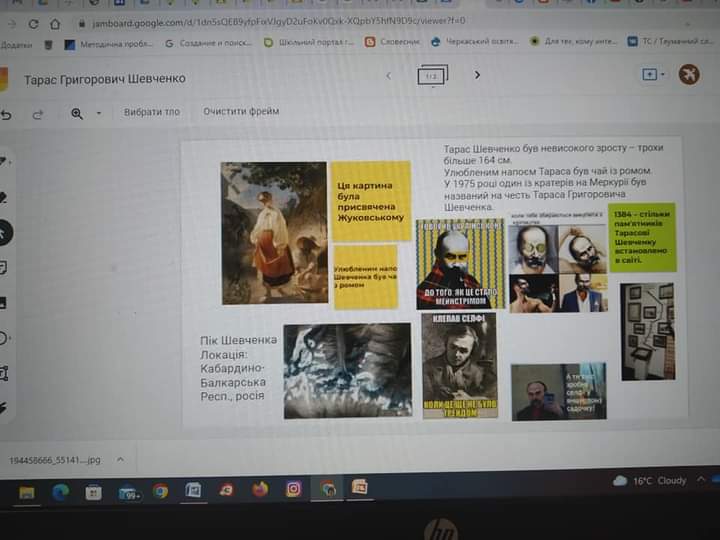Screen dimensions: 720x540
Task: Expand options for the downloaded jpg file
Action: click(x=120, y=459)
